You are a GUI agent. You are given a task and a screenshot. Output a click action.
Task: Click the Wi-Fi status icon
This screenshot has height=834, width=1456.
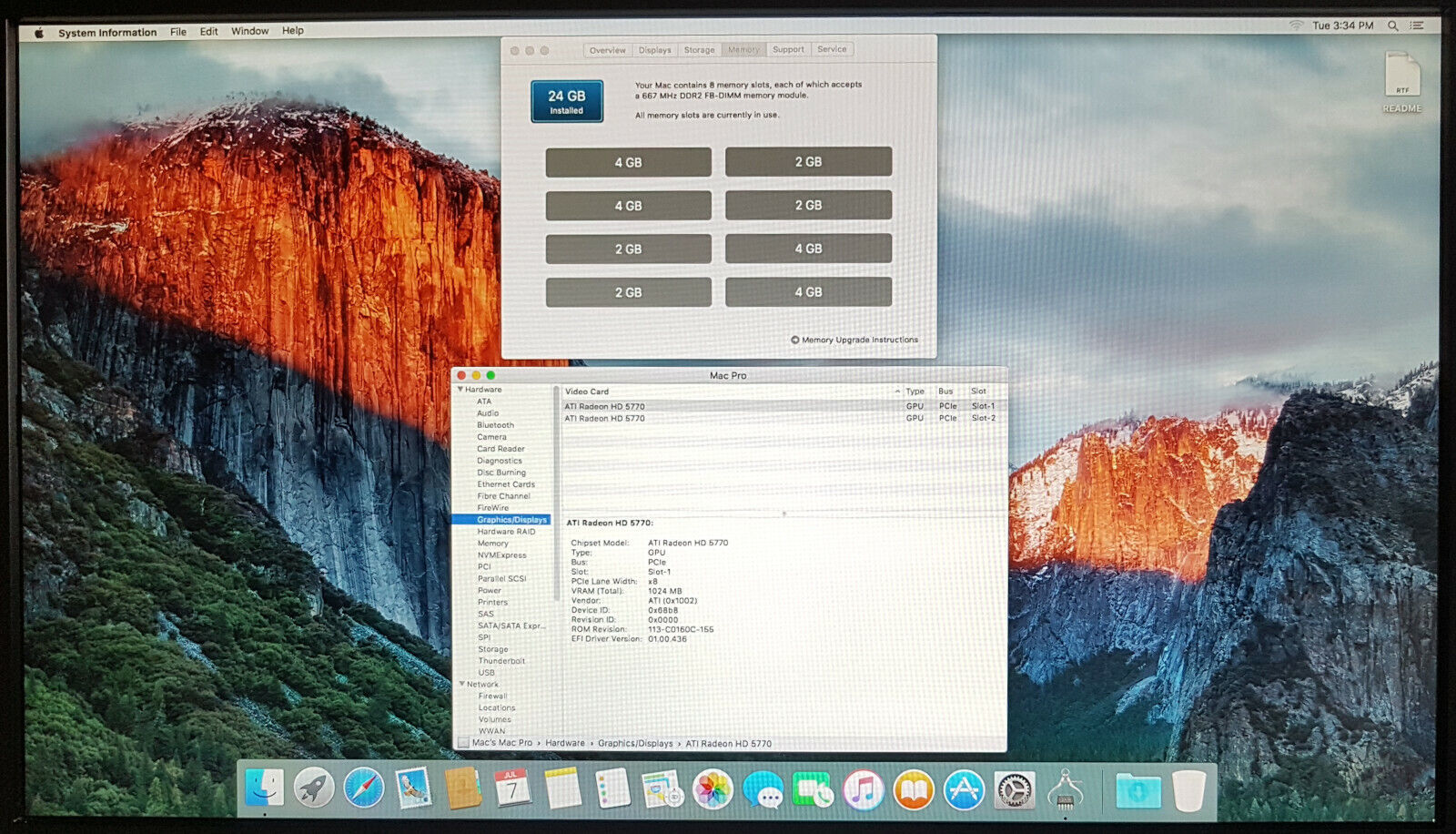1296,25
